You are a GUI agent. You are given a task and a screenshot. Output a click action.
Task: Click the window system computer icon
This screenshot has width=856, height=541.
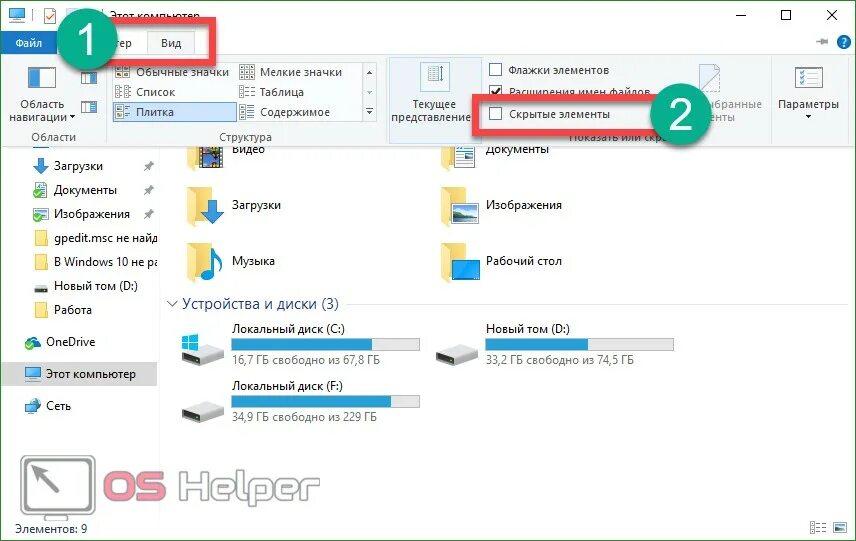pos(17,16)
